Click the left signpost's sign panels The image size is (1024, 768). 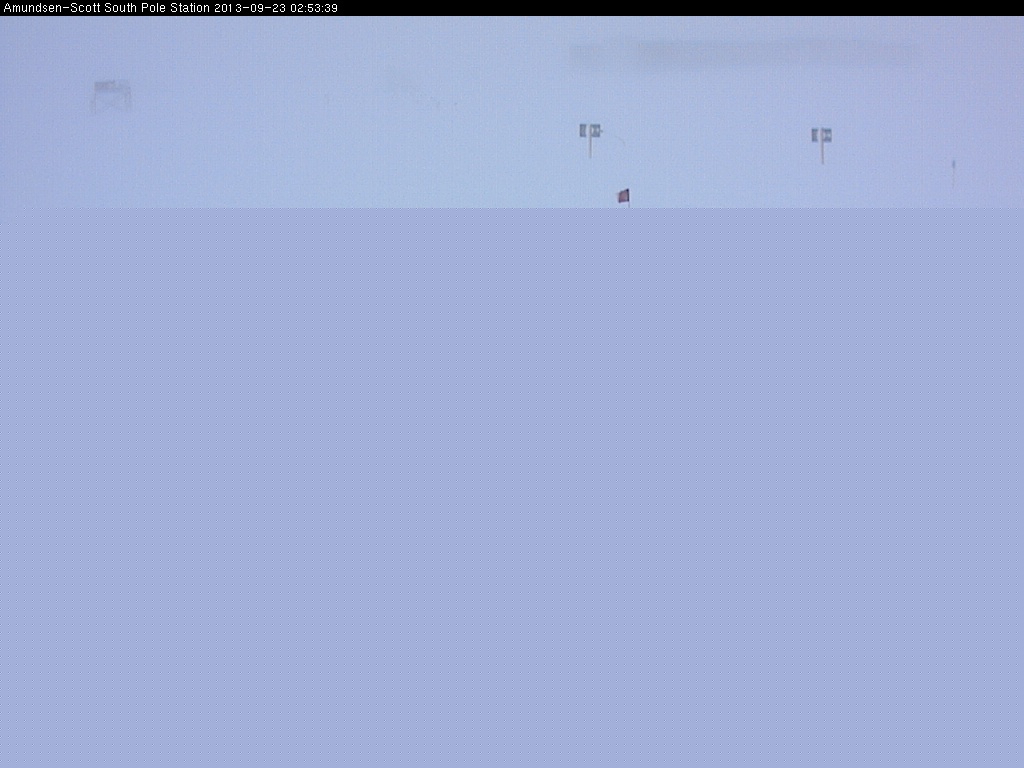pos(590,130)
